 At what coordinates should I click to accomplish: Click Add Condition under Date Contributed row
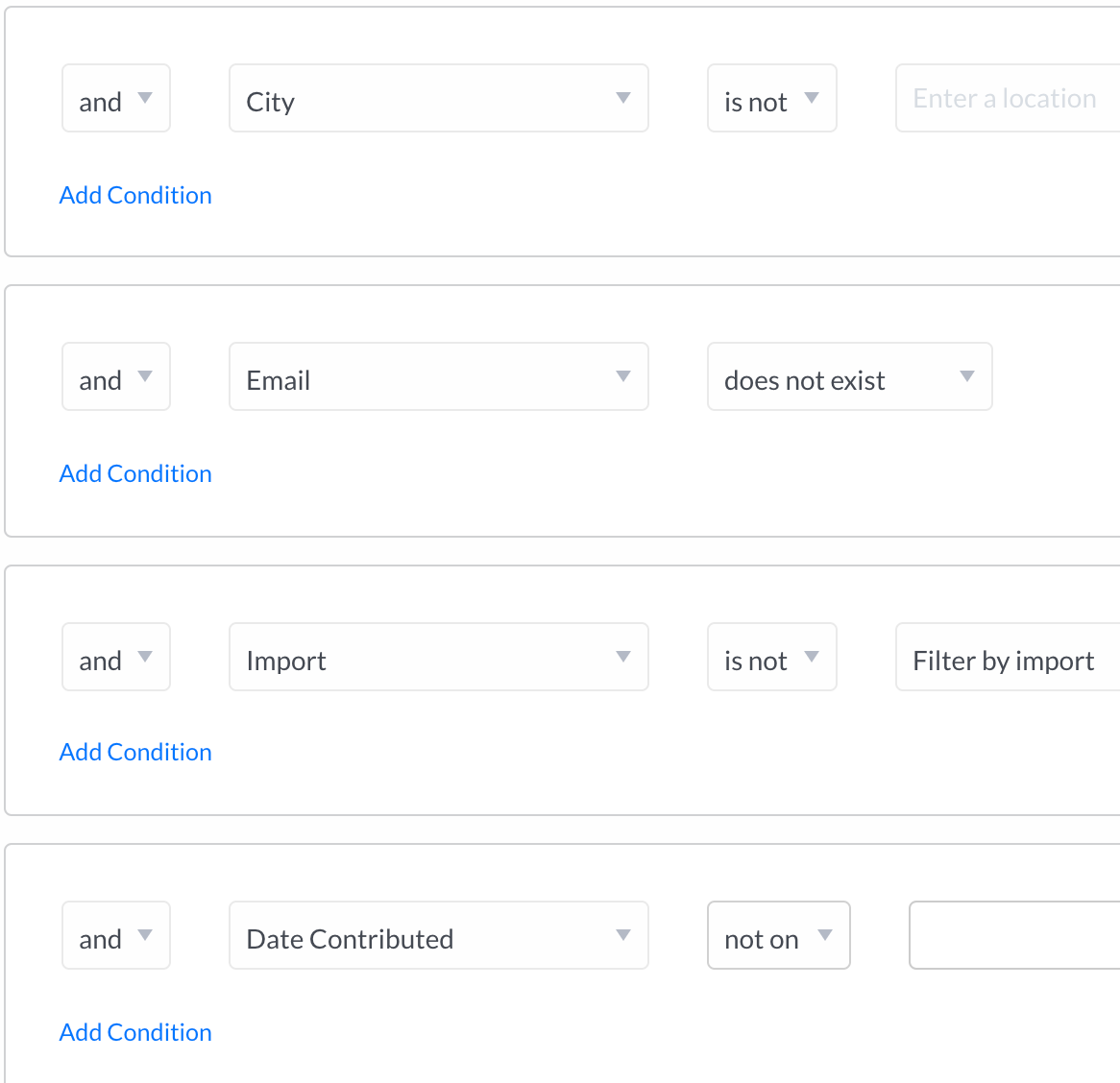pos(135,1032)
